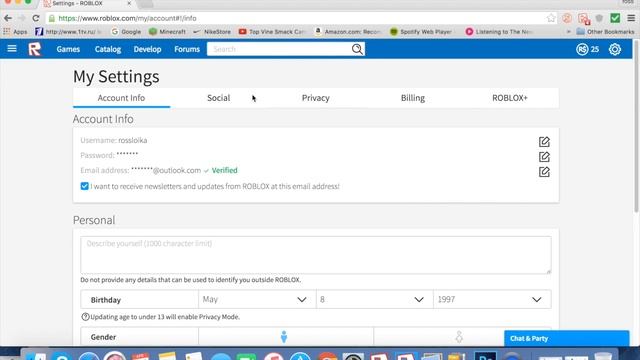This screenshot has width=640, height=360.
Task: Open birthday year dropdown 1997
Action: pos(492,299)
